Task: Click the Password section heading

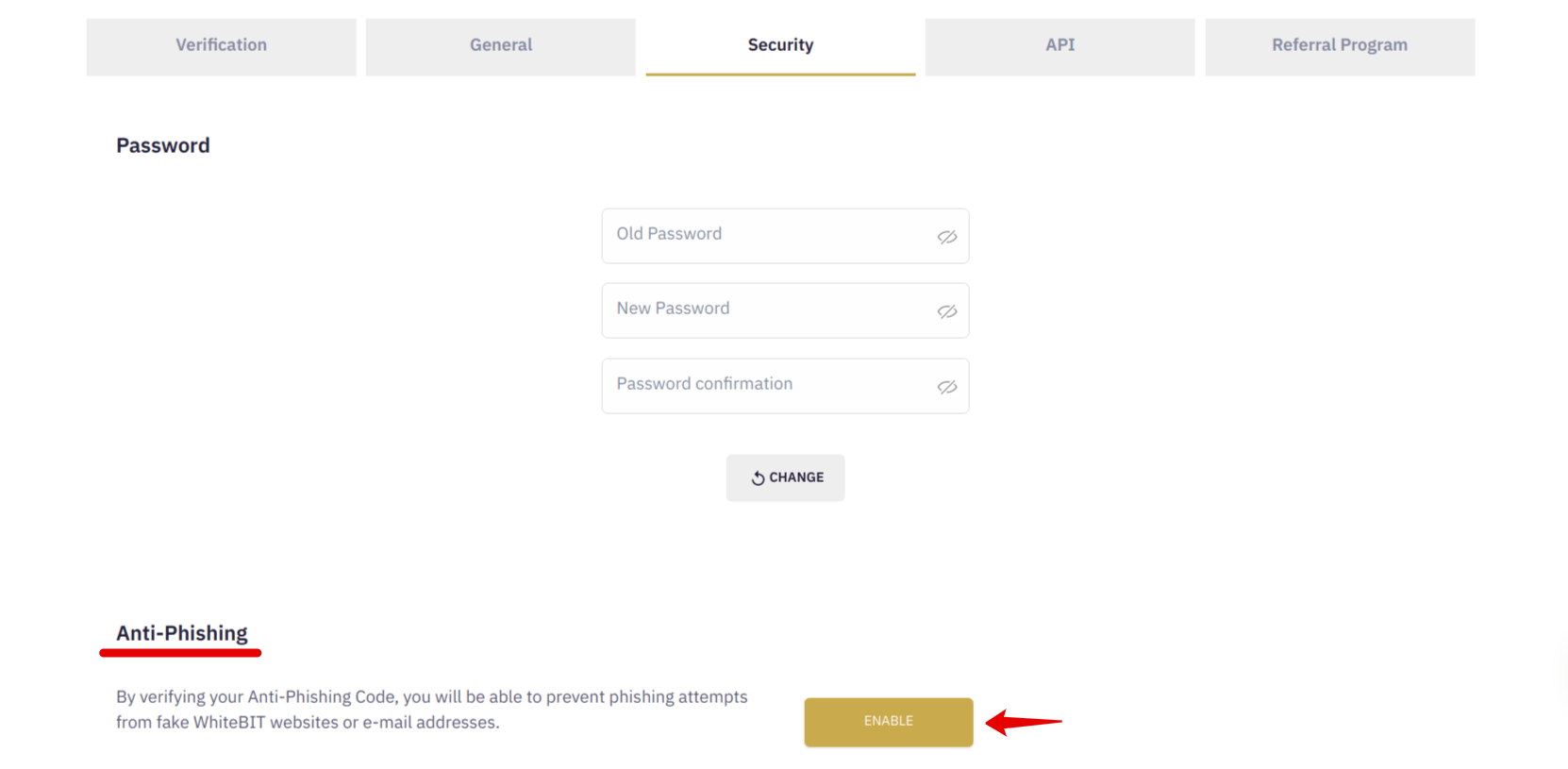Action: tap(163, 145)
